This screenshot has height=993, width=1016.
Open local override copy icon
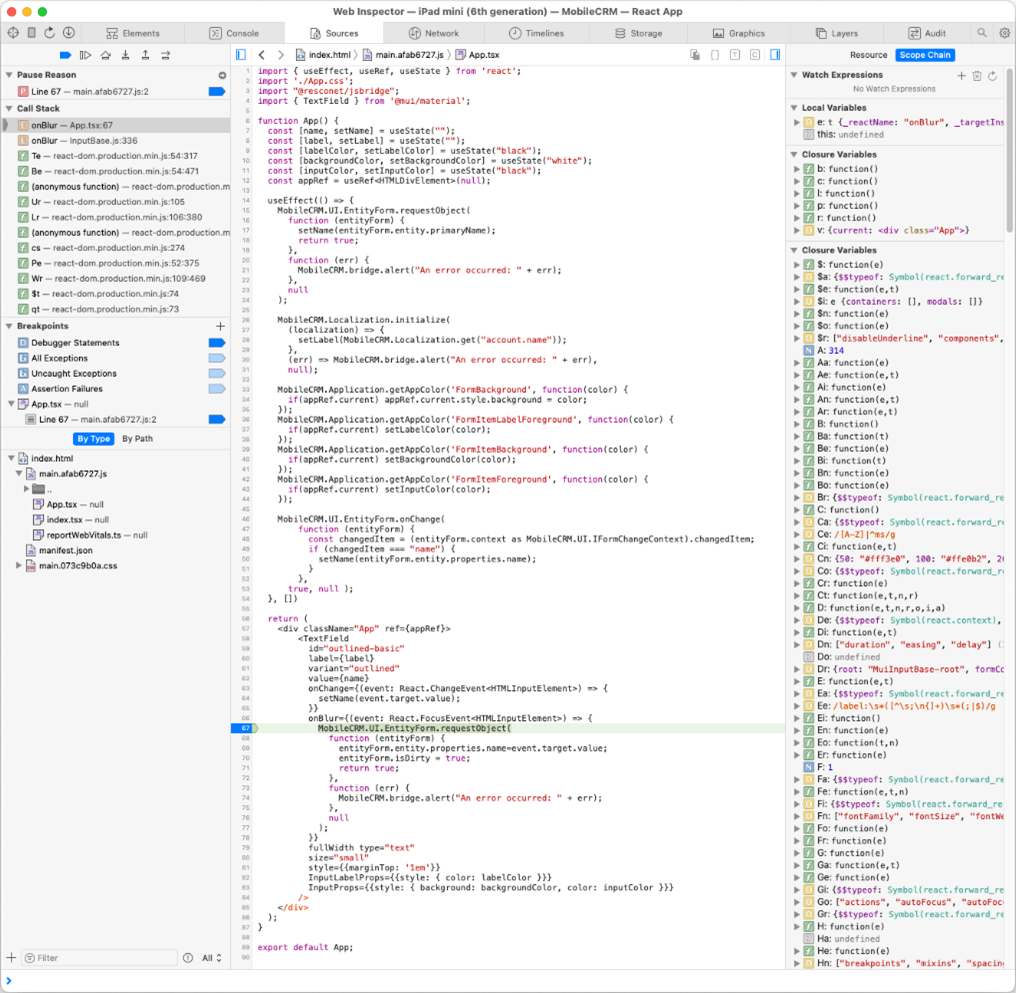695,54
